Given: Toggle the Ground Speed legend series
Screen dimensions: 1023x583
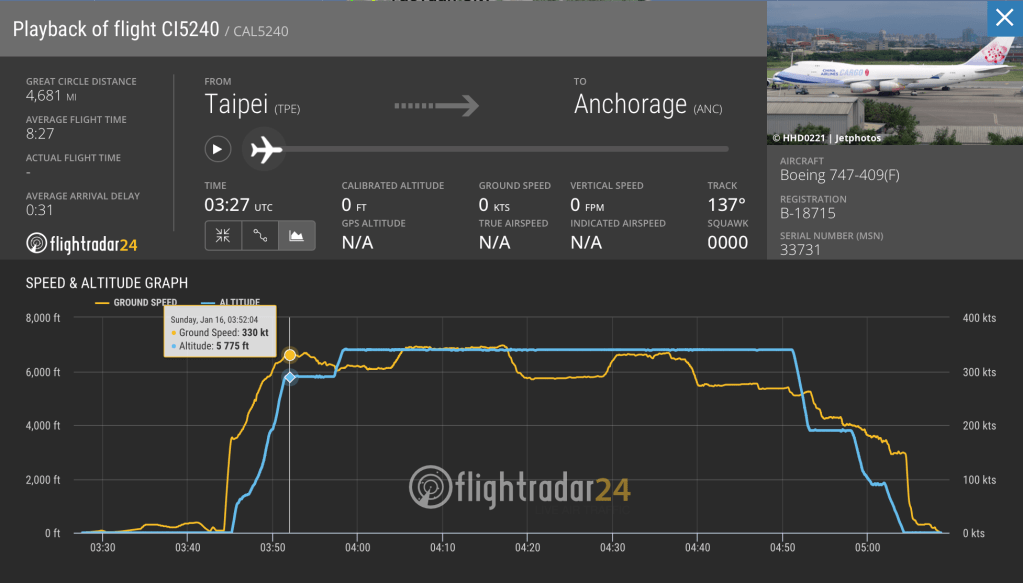Looking at the screenshot, I should [x=137, y=302].
